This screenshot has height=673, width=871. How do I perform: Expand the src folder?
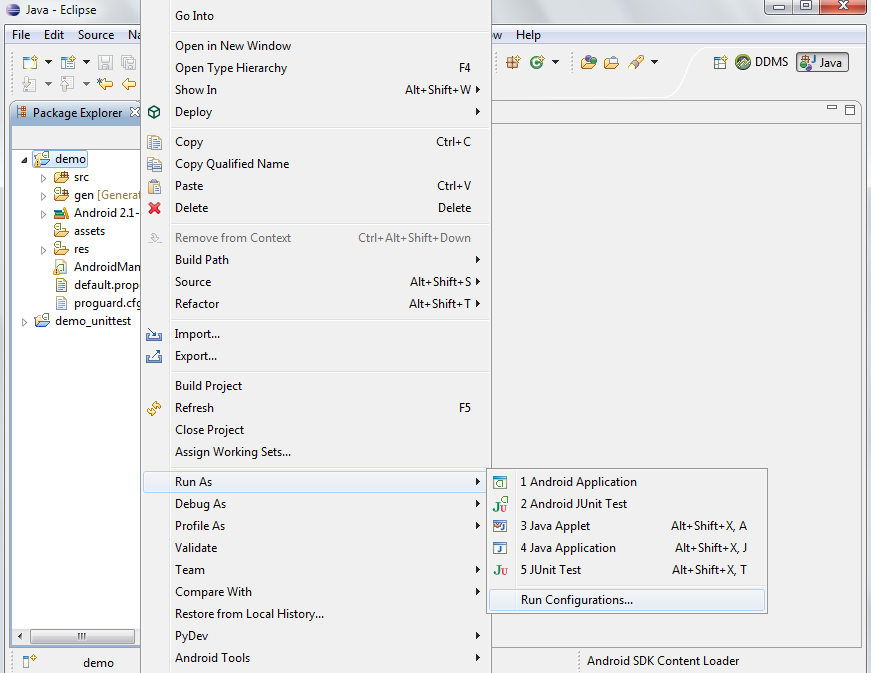43,178
